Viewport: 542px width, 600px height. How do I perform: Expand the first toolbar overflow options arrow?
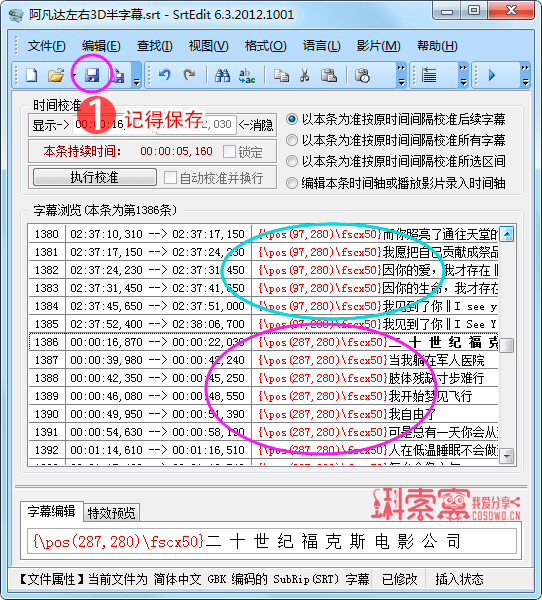pyautogui.click(x=137, y=82)
